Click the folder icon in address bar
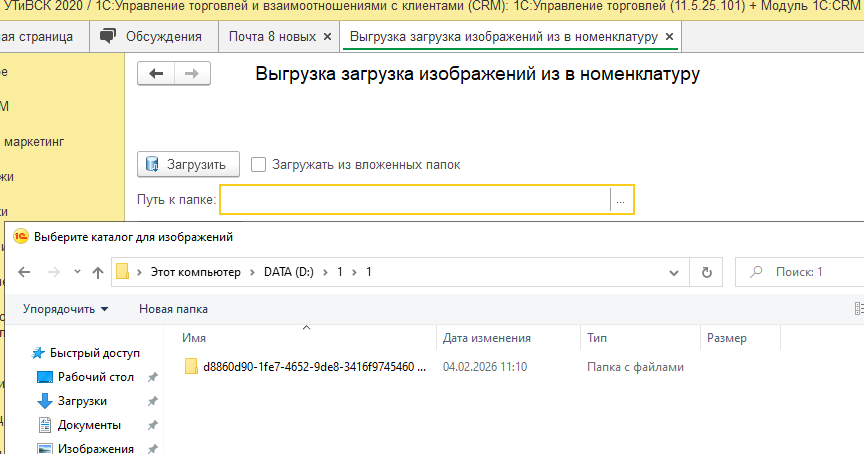This screenshot has height=454, width=864. pos(122,272)
